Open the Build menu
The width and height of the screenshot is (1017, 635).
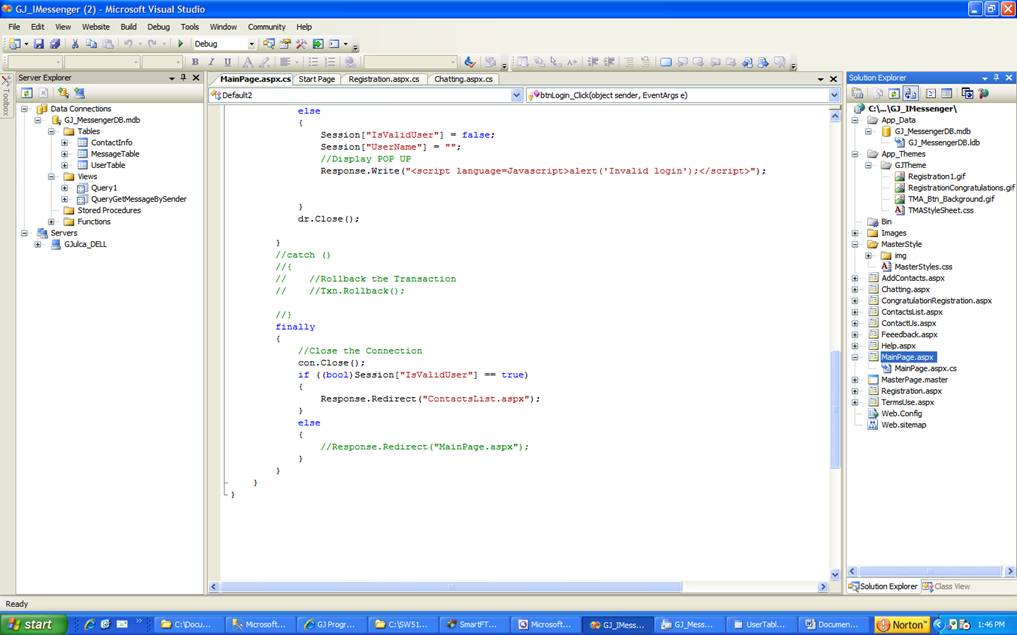pos(128,27)
